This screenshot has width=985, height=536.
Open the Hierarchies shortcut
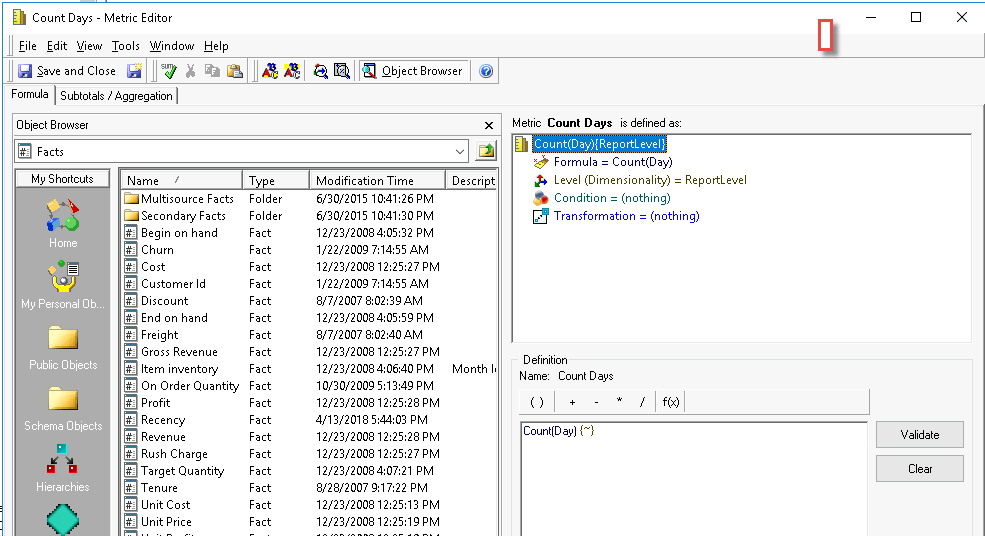point(63,468)
